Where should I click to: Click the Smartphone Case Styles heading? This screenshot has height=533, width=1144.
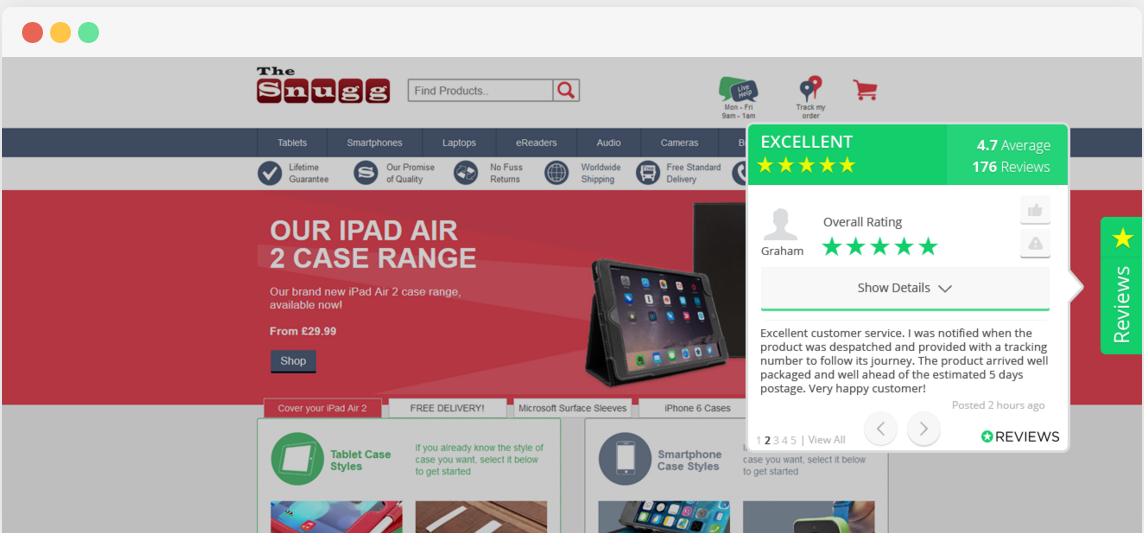coord(689,460)
